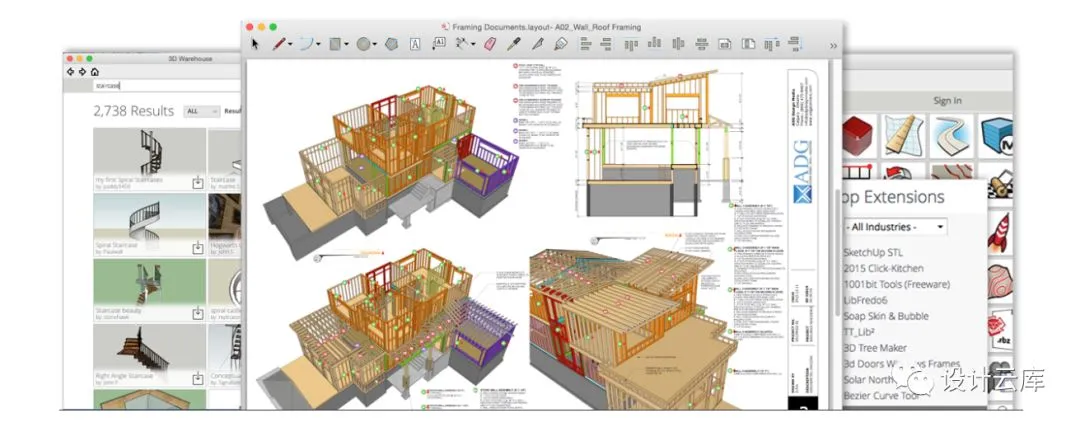Select the Arc drawing tool

tap(306, 44)
